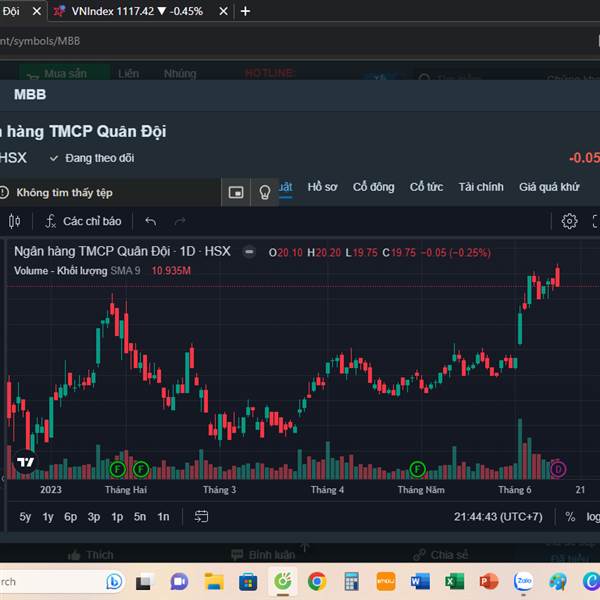The height and width of the screenshot is (600, 600).
Task: Select the 6p time range
Action: (70, 517)
